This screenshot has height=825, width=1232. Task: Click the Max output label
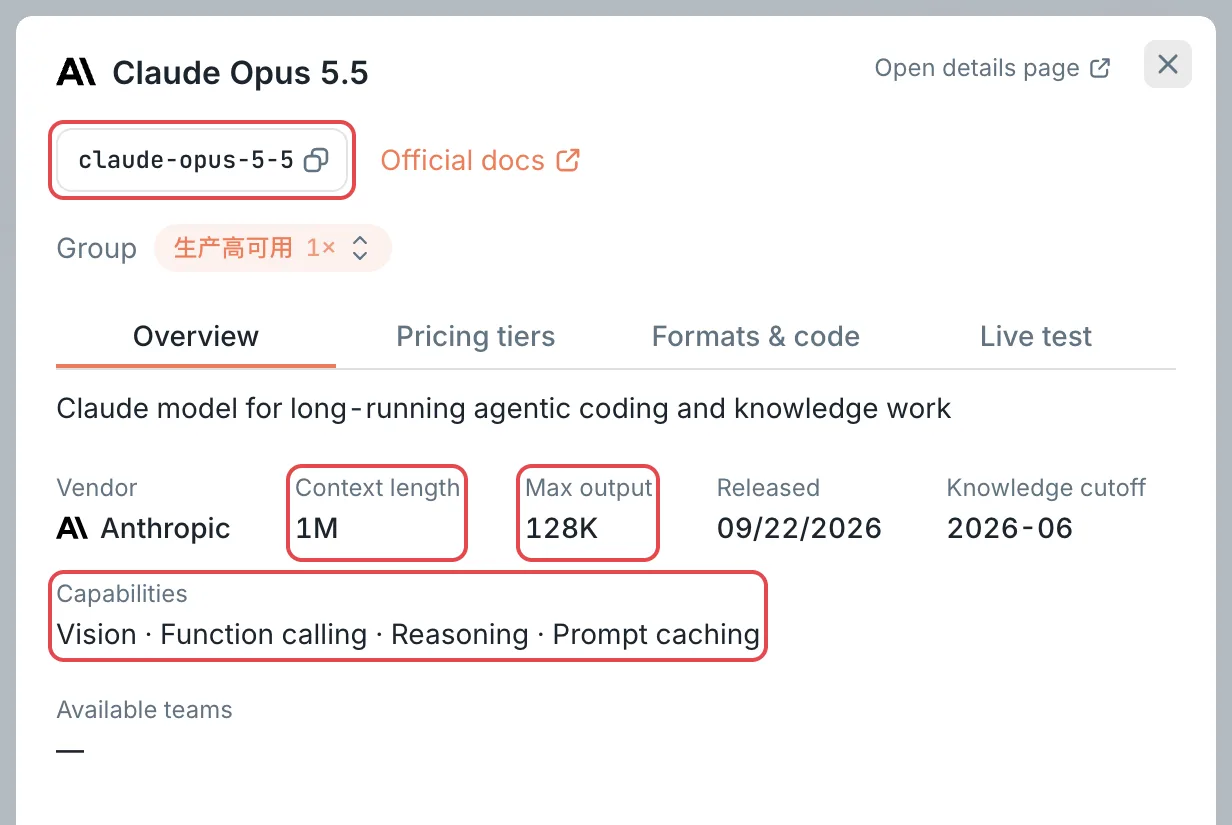(x=589, y=488)
